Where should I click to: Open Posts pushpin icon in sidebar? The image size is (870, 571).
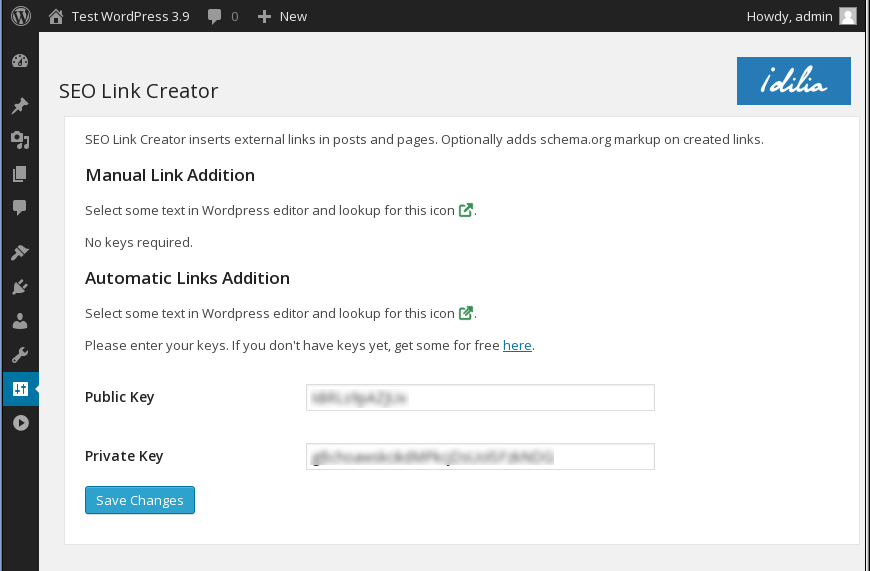[x=20, y=105]
